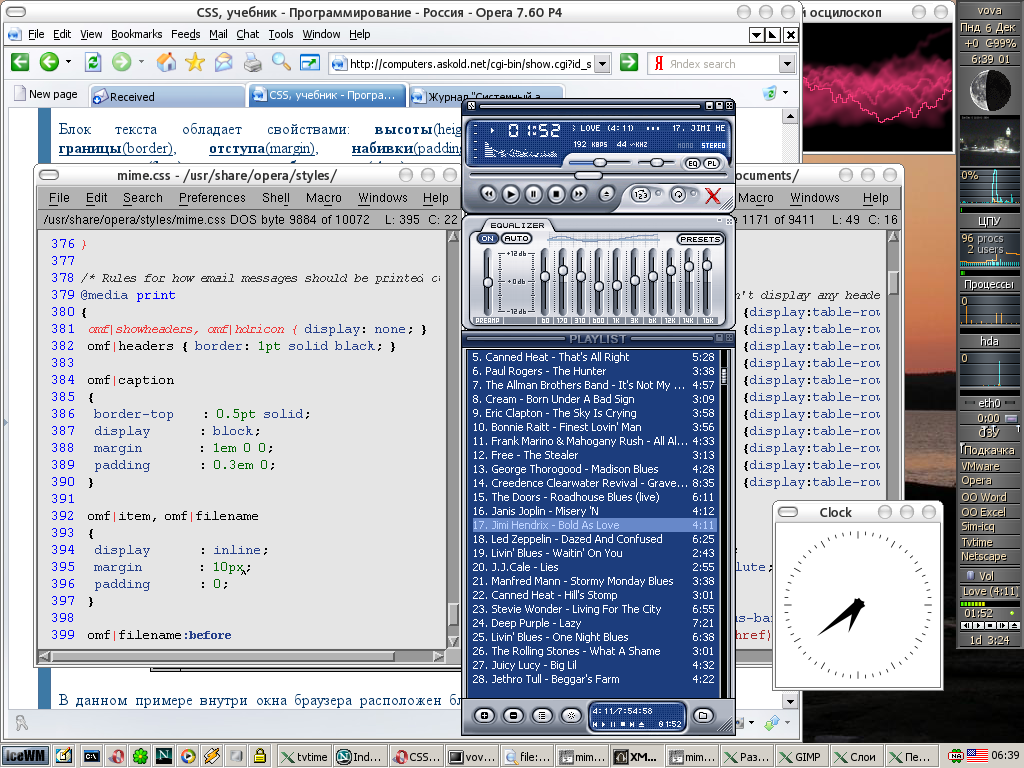Open dropdown next to Opera Forward button

pyautogui.click(x=141, y=63)
